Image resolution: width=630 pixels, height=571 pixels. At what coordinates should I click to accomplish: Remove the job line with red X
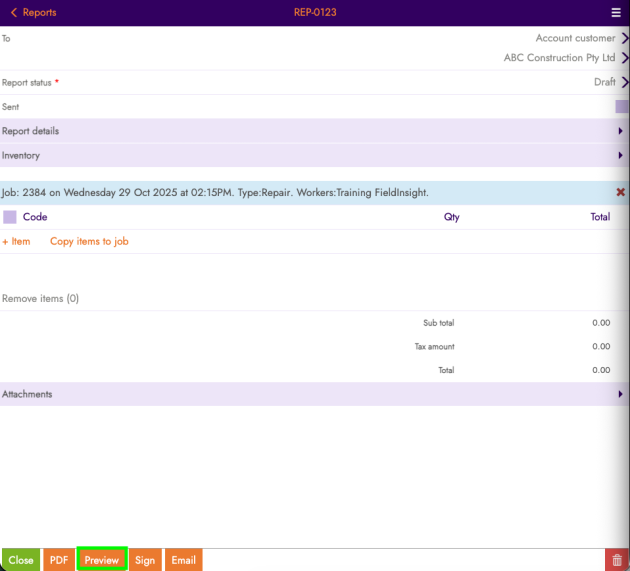coord(620,192)
